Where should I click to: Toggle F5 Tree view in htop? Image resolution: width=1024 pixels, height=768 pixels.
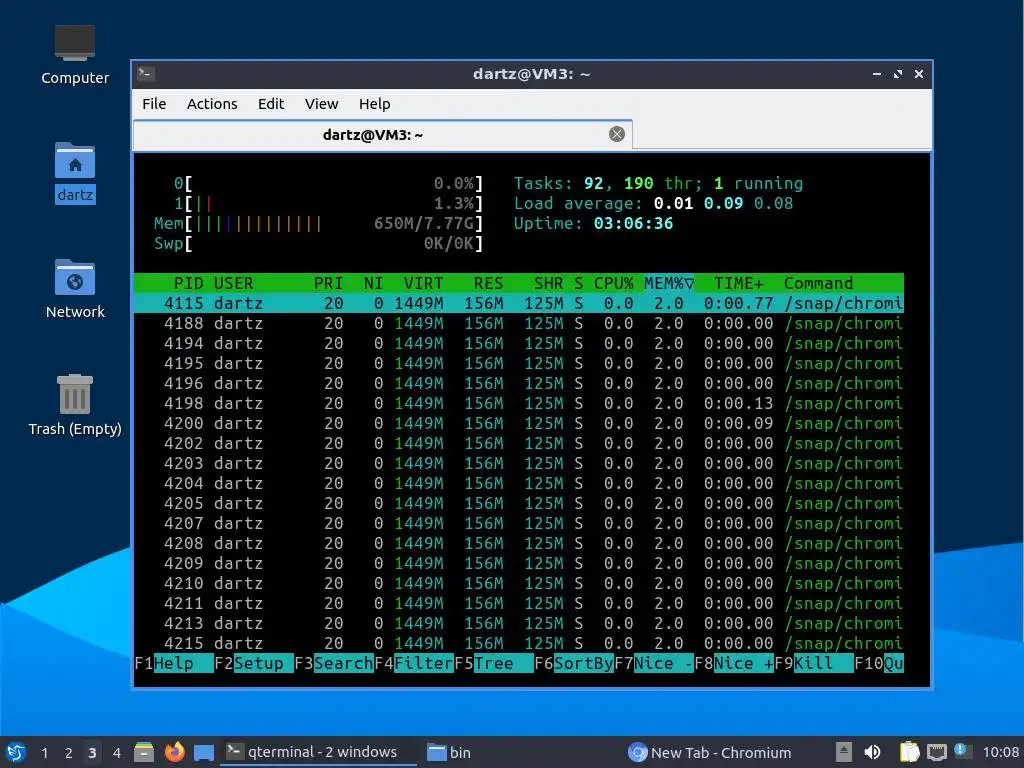pos(494,664)
